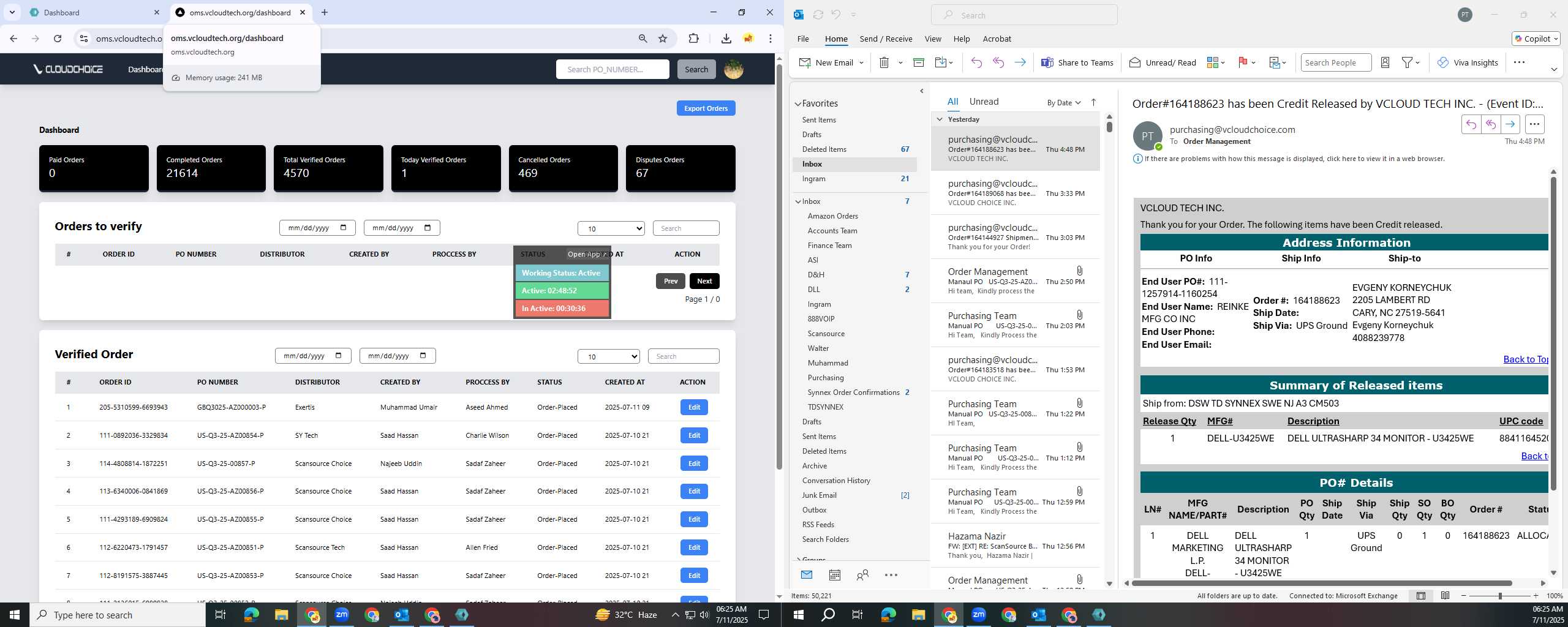Click the Export Orders button
Screen dimensions: 1568x627
pos(706,108)
